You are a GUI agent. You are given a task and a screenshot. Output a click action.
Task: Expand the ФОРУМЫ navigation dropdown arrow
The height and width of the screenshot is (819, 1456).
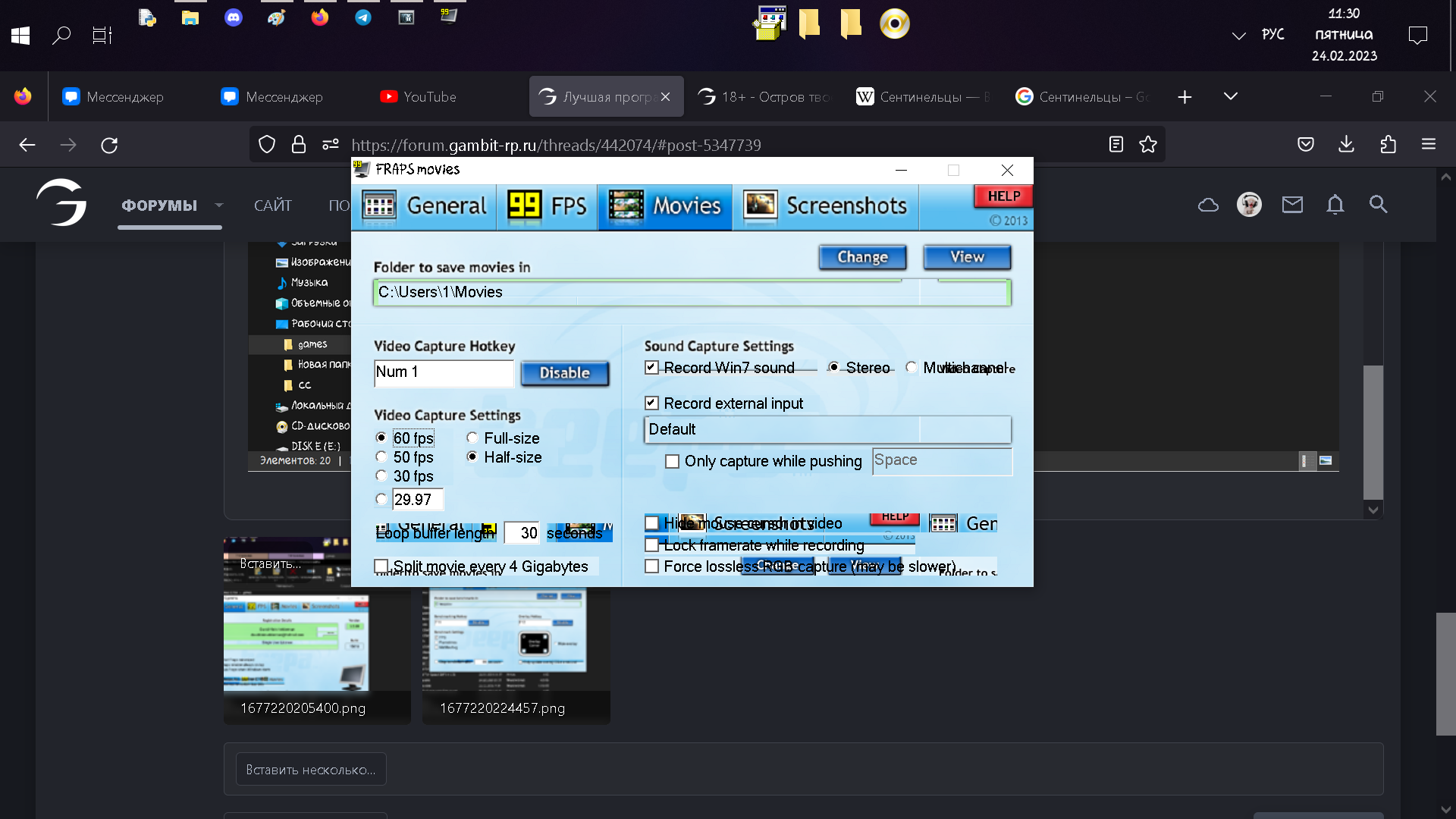pos(219,206)
